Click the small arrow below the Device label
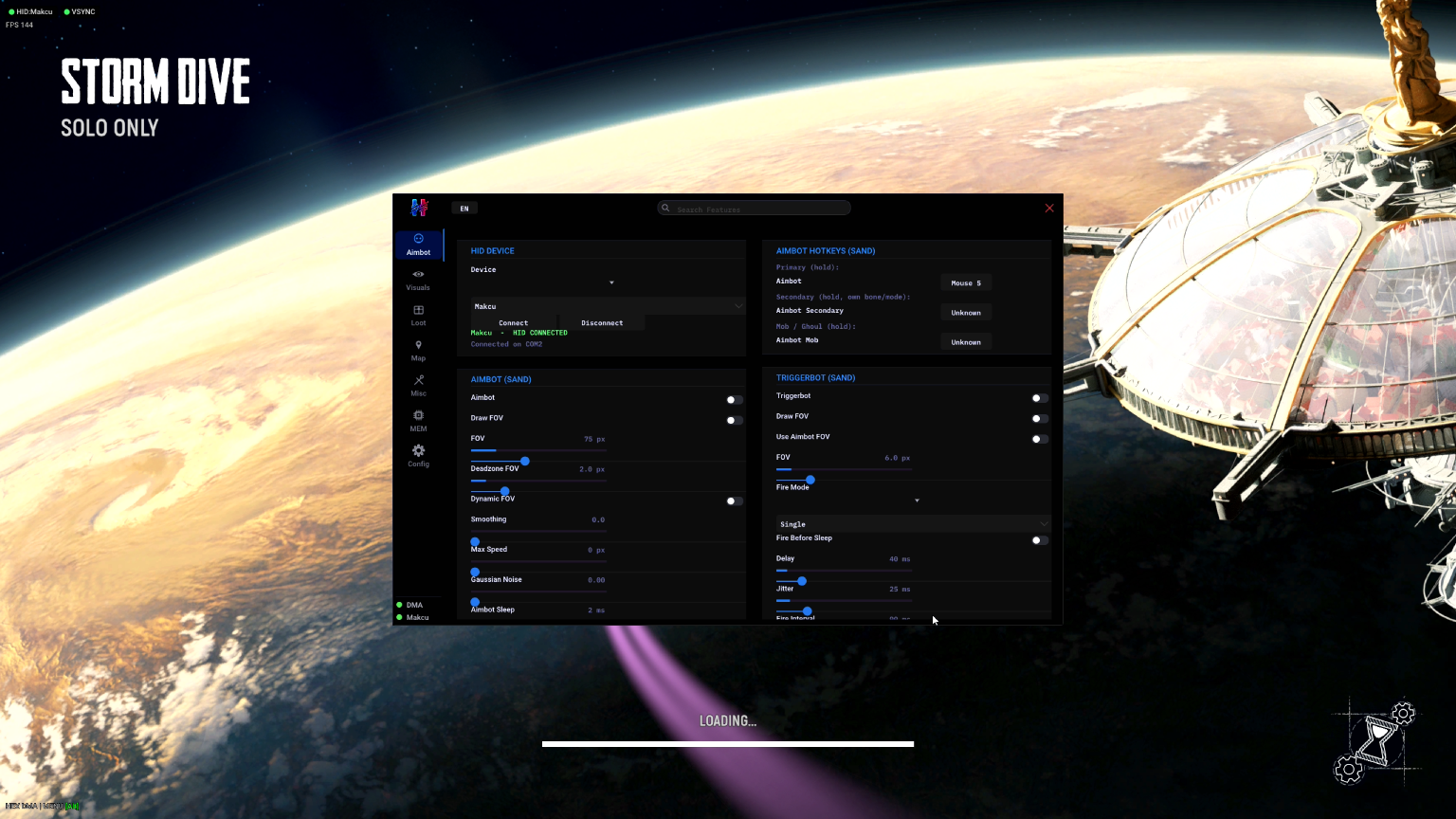Image resolution: width=1456 pixels, height=819 pixels. coord(611,282)
